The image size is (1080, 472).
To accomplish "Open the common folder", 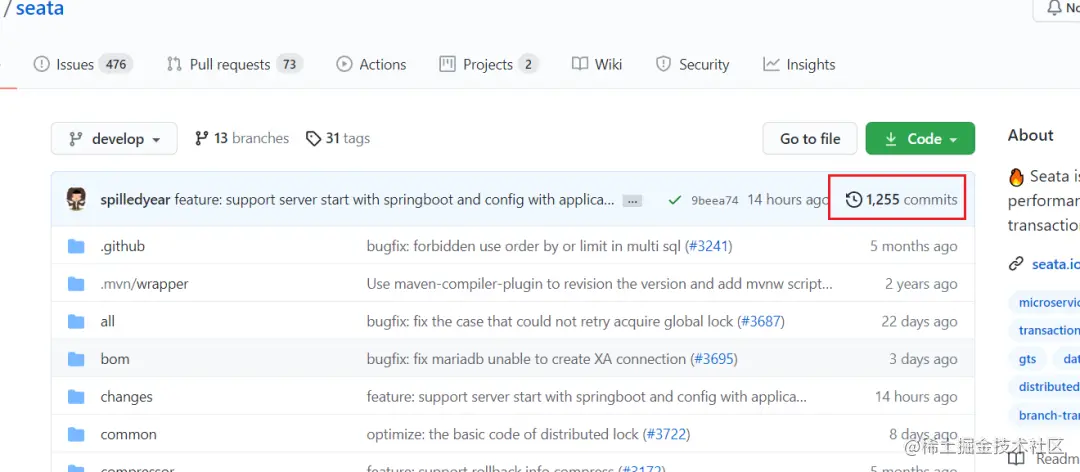I will tap(129, 435).
